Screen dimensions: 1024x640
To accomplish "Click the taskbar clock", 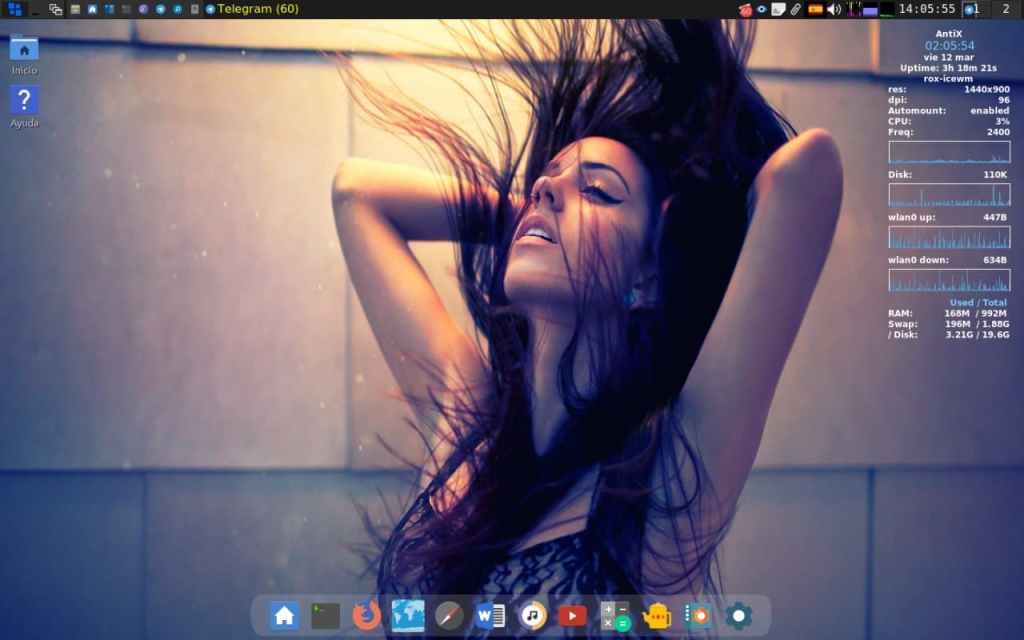I will (x=926, y=9).
